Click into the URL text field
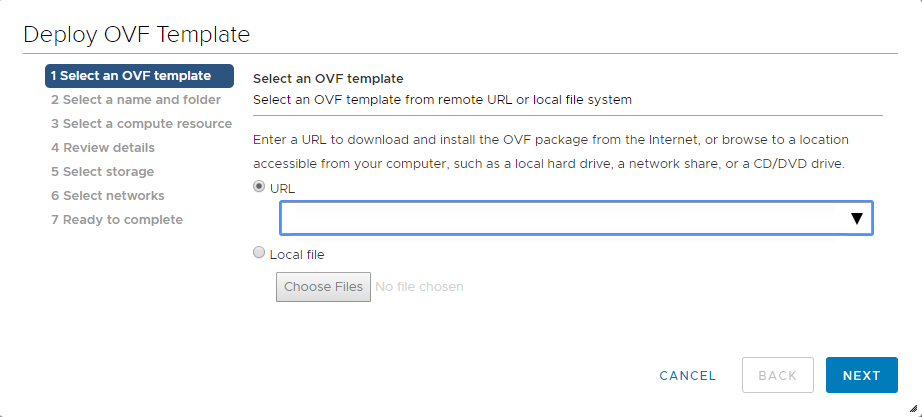Viewport: 922px width, 417px height. [560, 219]
